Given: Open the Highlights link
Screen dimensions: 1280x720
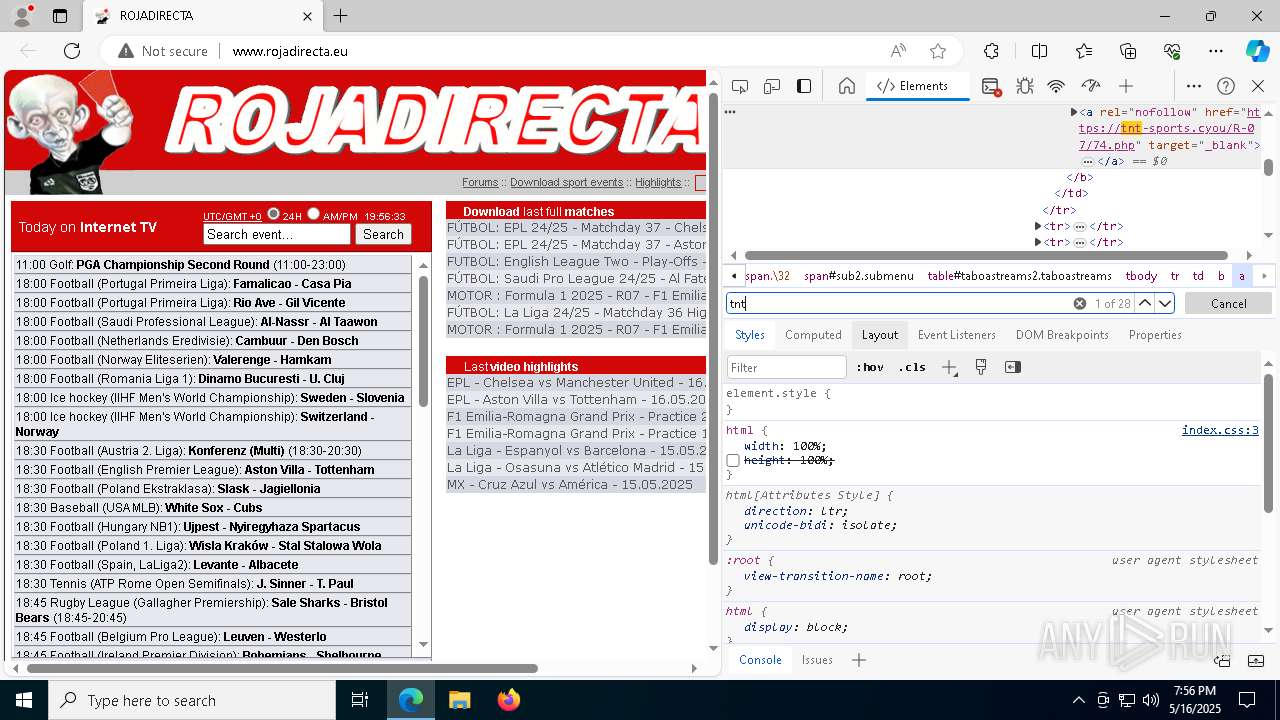Looking at the screenshot, I should point(658,182).
